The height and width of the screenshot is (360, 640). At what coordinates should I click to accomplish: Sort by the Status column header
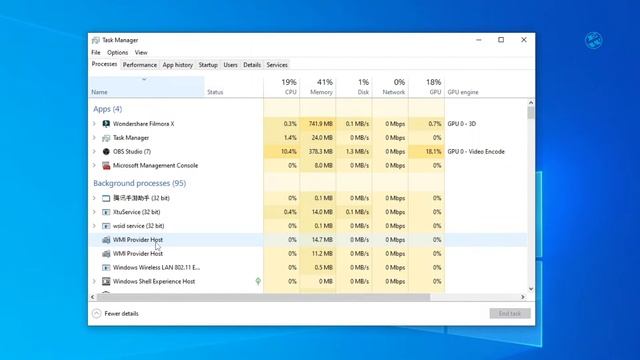(x=234, y=87)
